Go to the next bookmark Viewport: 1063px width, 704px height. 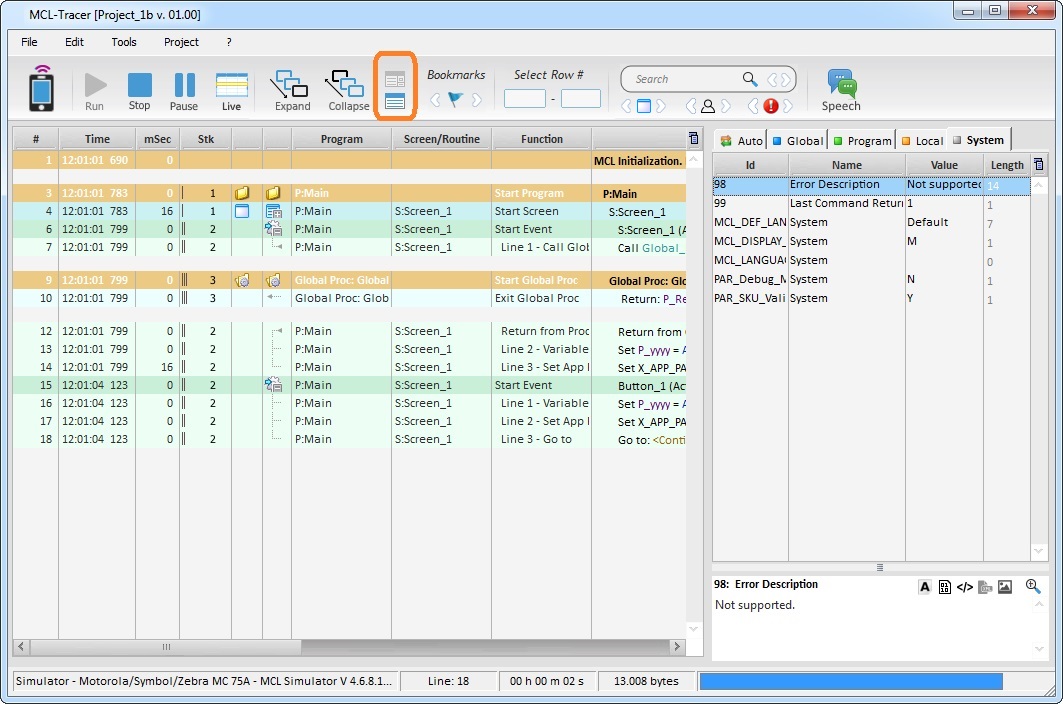coord(477,100)
